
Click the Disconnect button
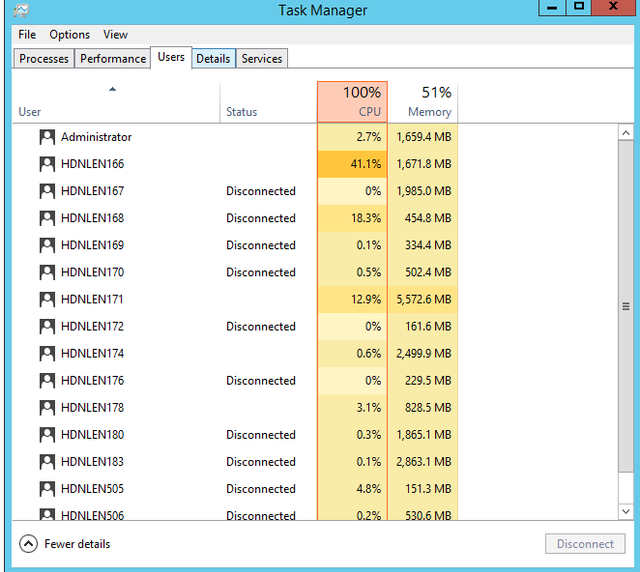[585, 544]
